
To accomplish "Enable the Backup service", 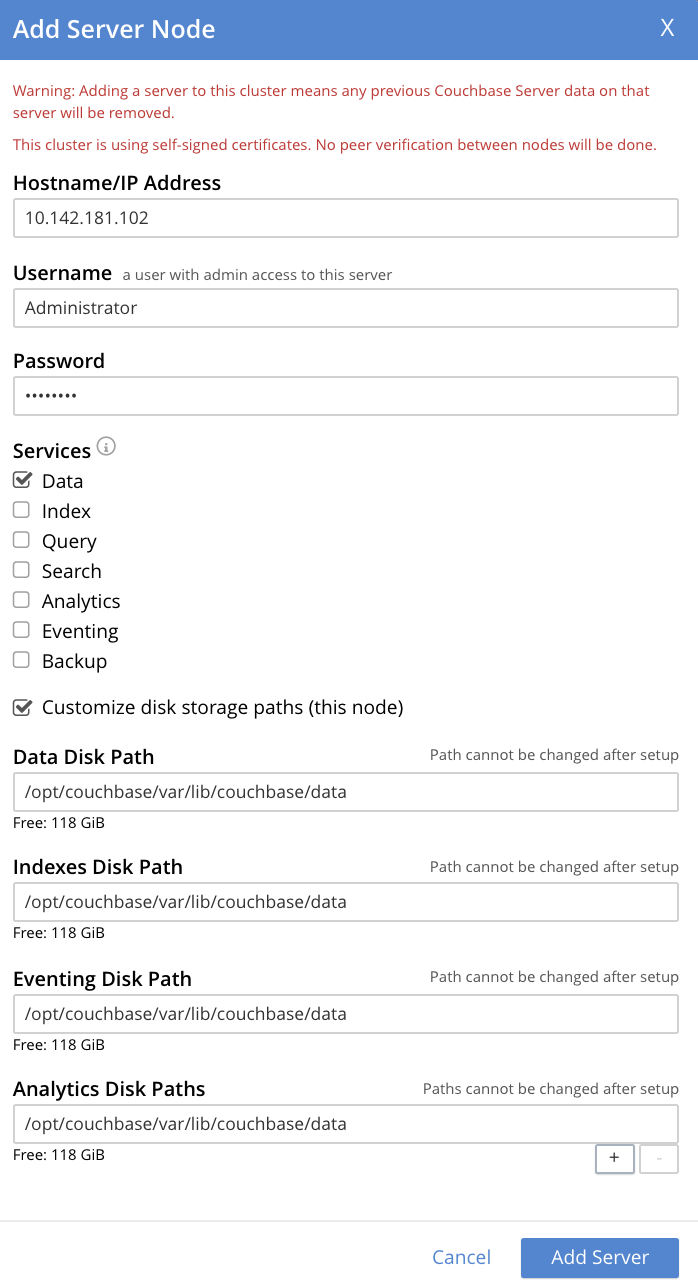I will [x=21, y=660].
